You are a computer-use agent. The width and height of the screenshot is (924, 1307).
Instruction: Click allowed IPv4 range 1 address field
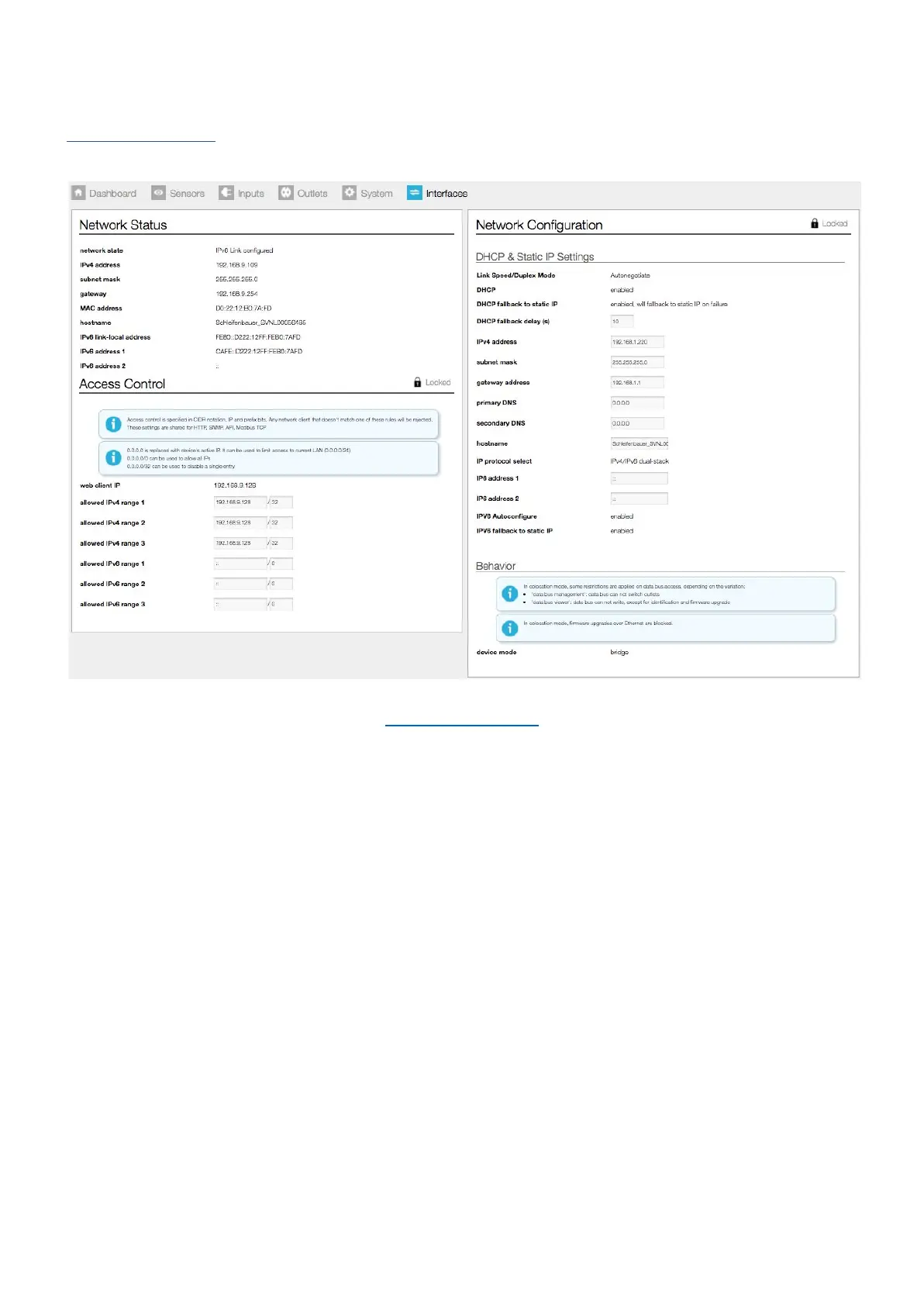(240, 502)
